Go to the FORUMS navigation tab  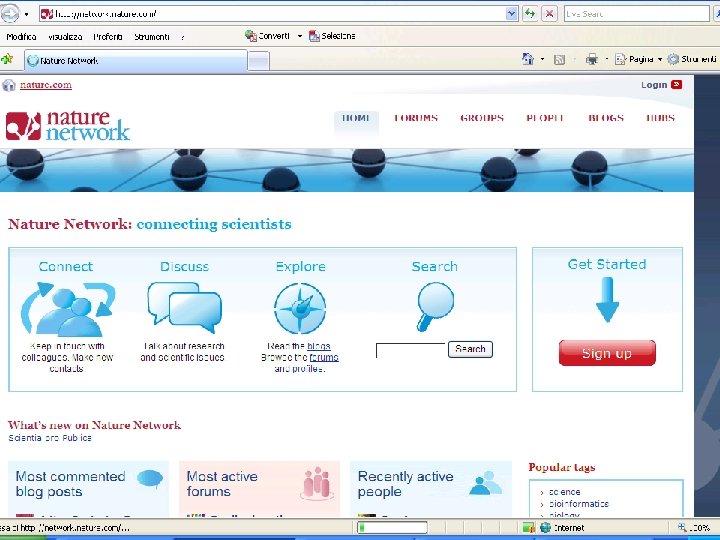click(x=416, y=118)
